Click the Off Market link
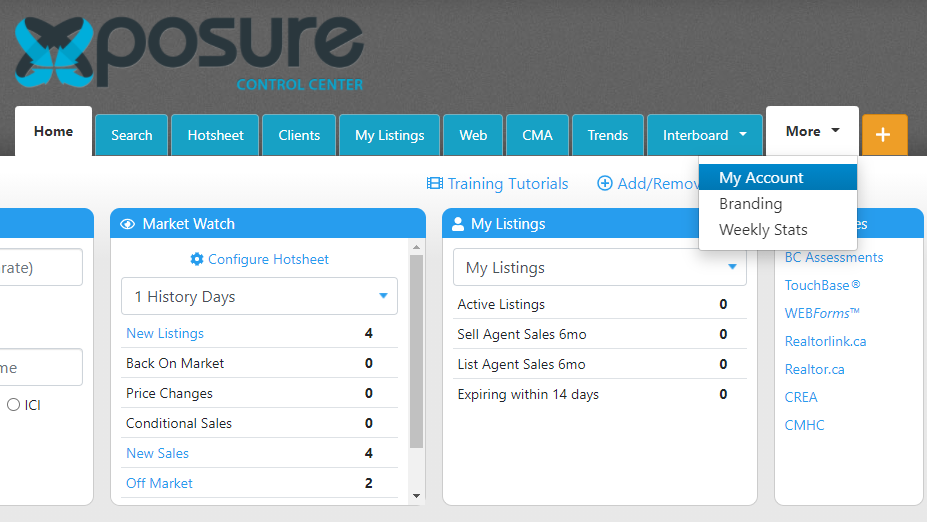 [159, 483]
